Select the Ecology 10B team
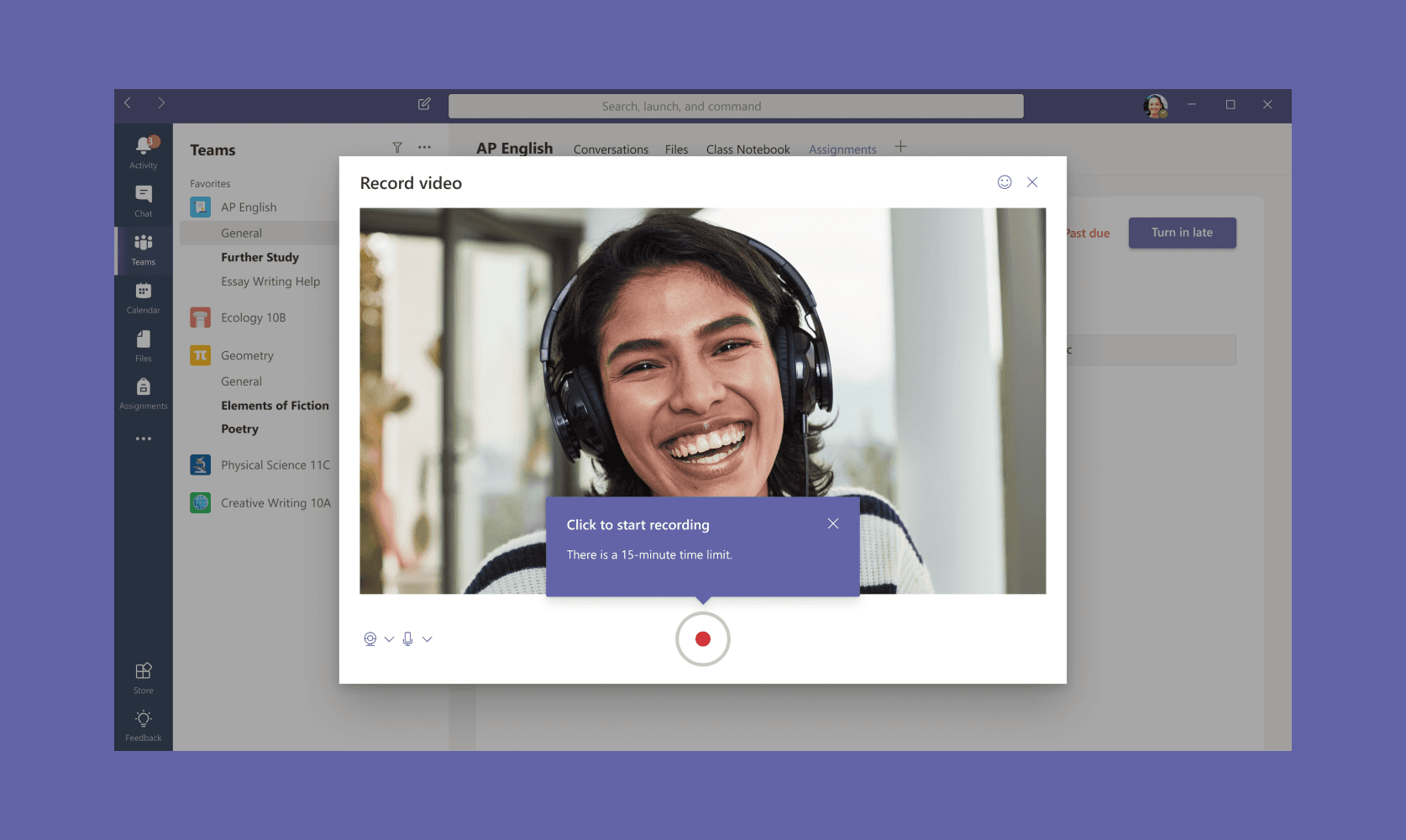The width and height of the screenshot is (1406, 840). click(x=254, y=318)
